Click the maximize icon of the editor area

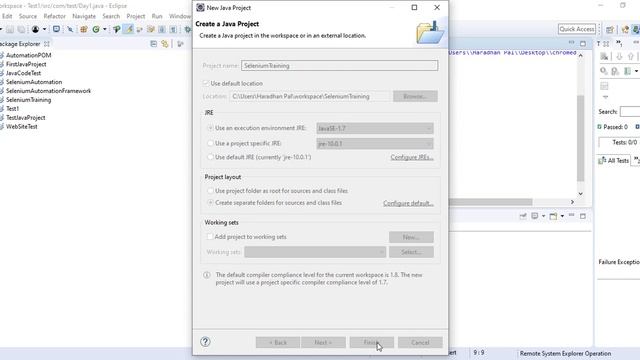tap(583, 44)
